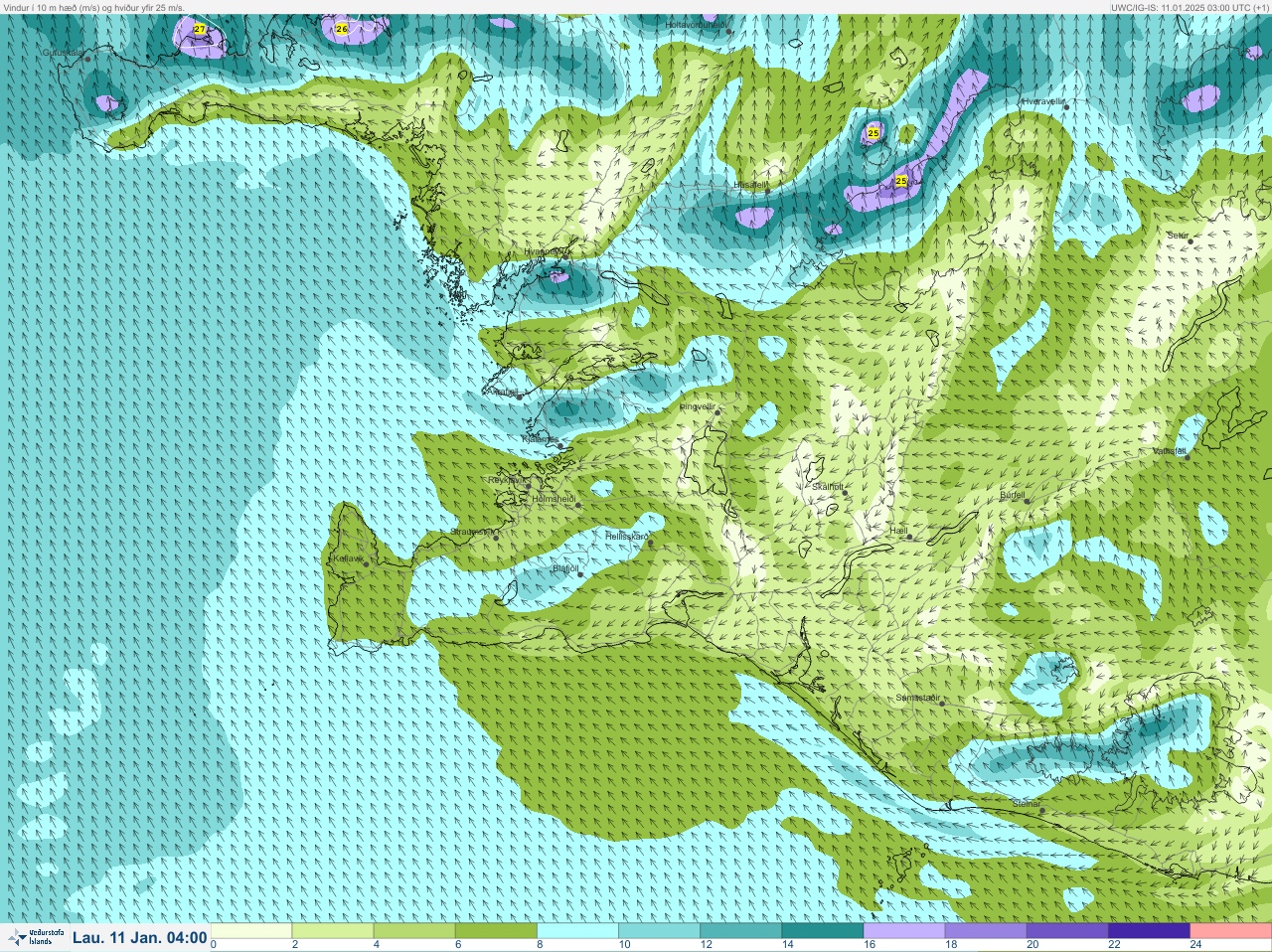1272x952 pixels.
Task: Click the forecast time Lau. 11 Jan. 04:00
Action: [140, 937]
